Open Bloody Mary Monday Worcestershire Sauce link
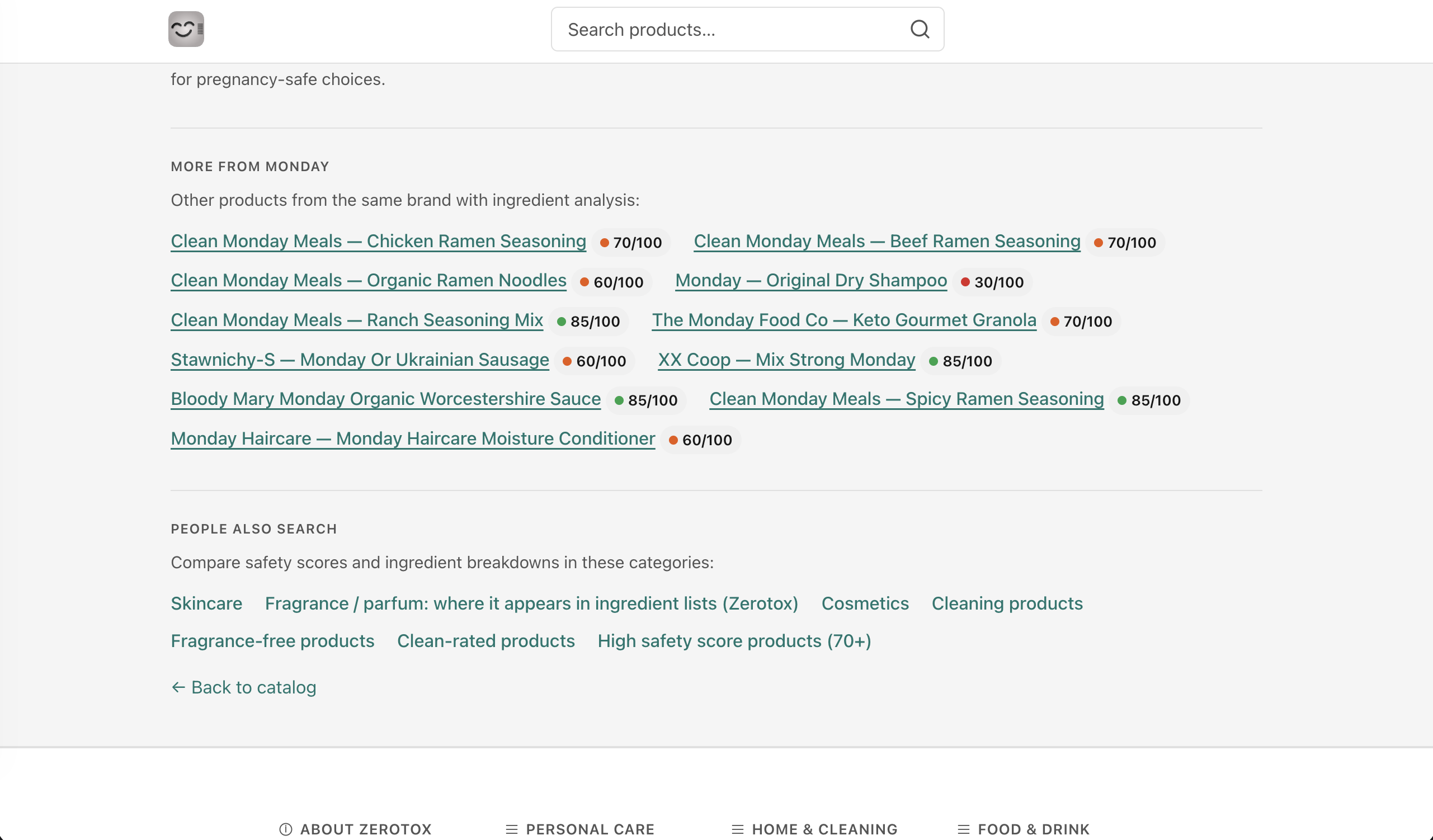The height and width of the screenshot is (840, 1433). (x=385, y=399)
